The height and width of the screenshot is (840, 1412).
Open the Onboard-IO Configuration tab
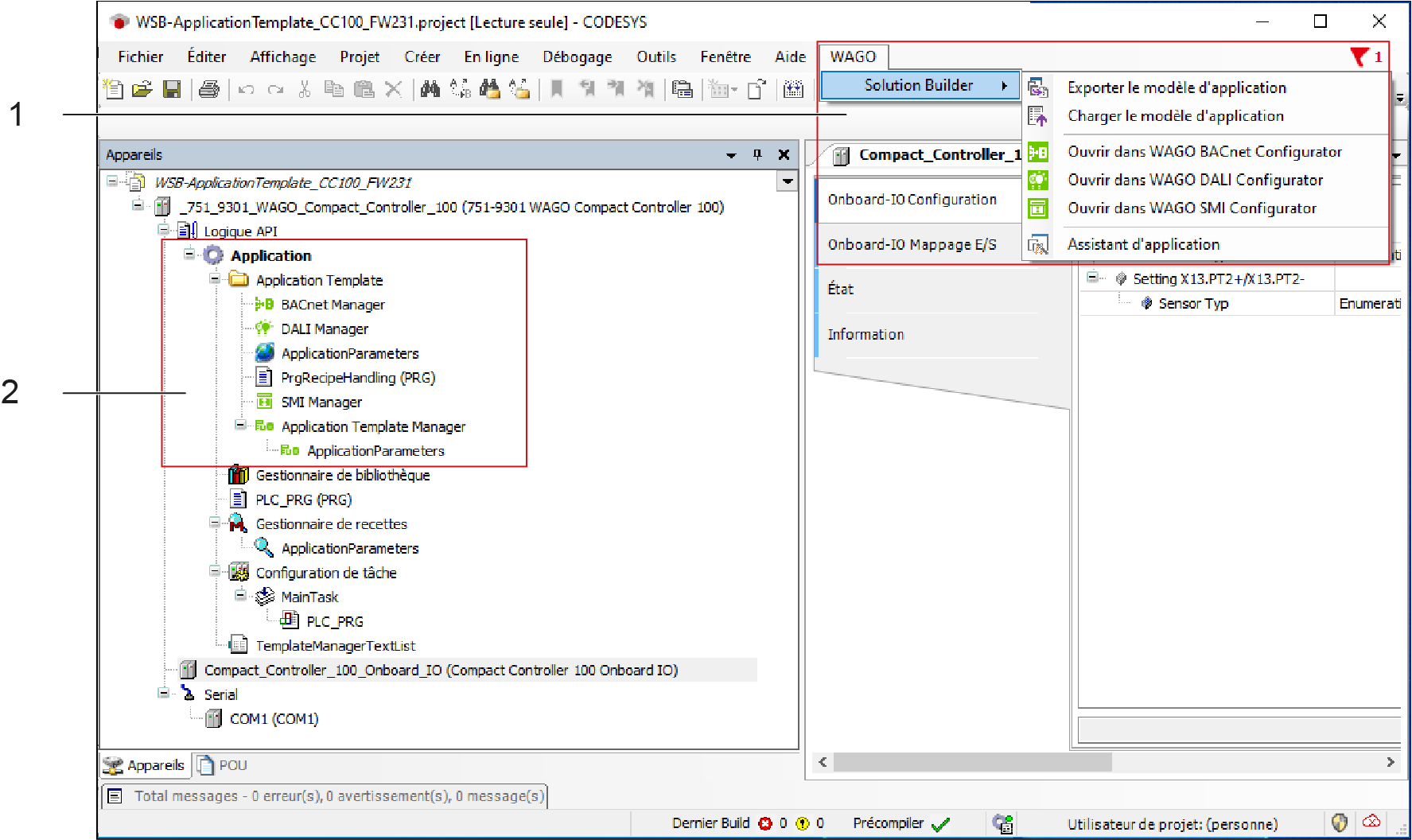(912, 200)
